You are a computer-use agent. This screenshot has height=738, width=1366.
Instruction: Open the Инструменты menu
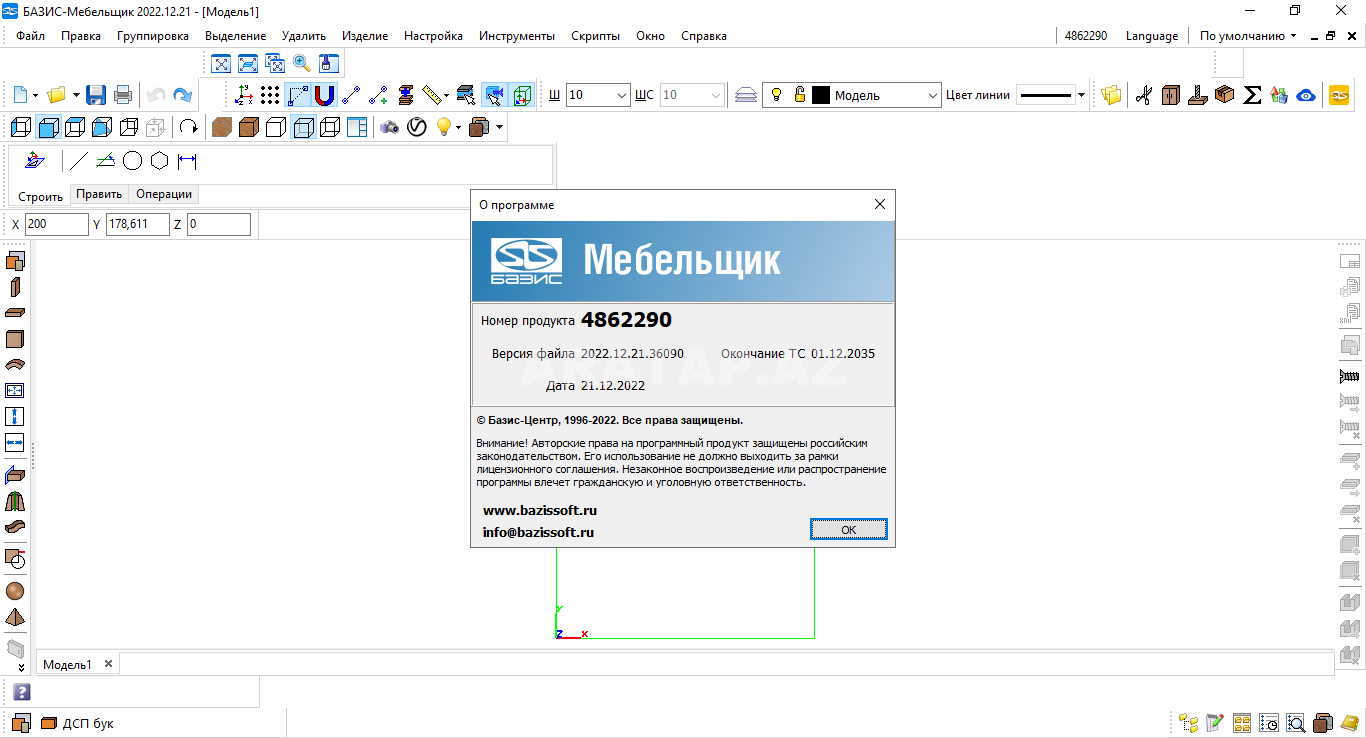pos(516,36)
